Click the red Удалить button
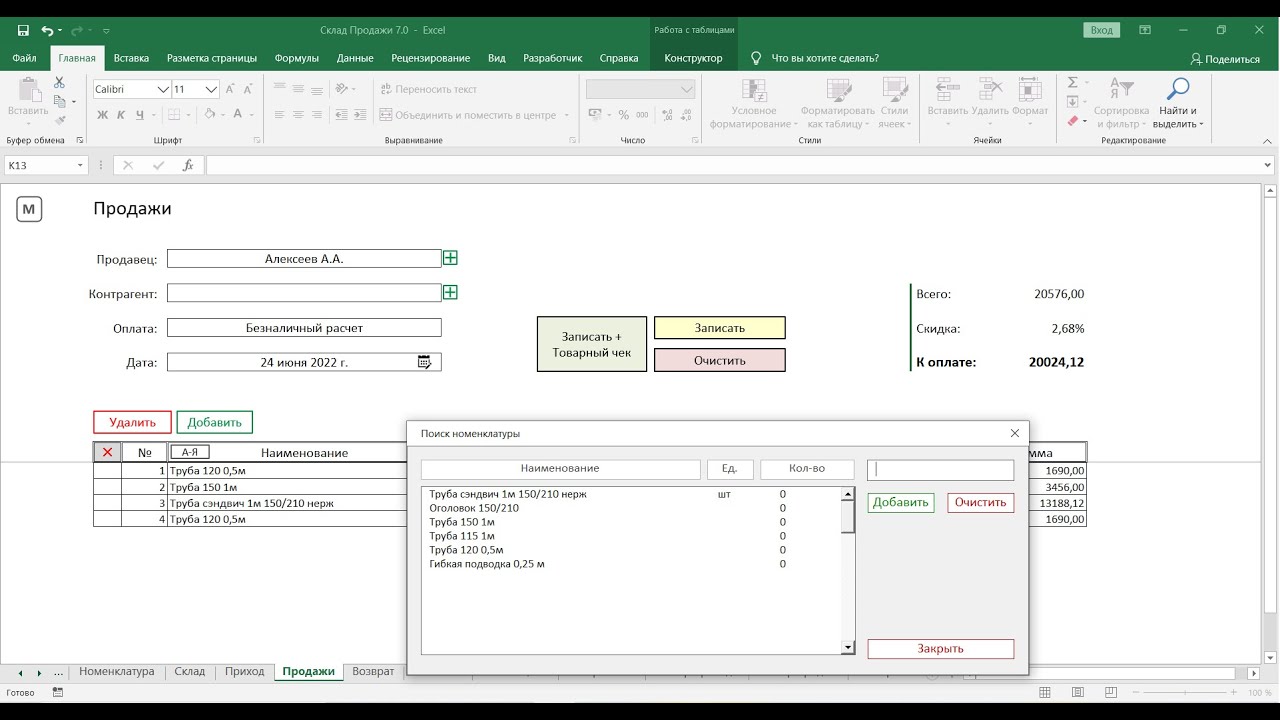 (132, 422)
